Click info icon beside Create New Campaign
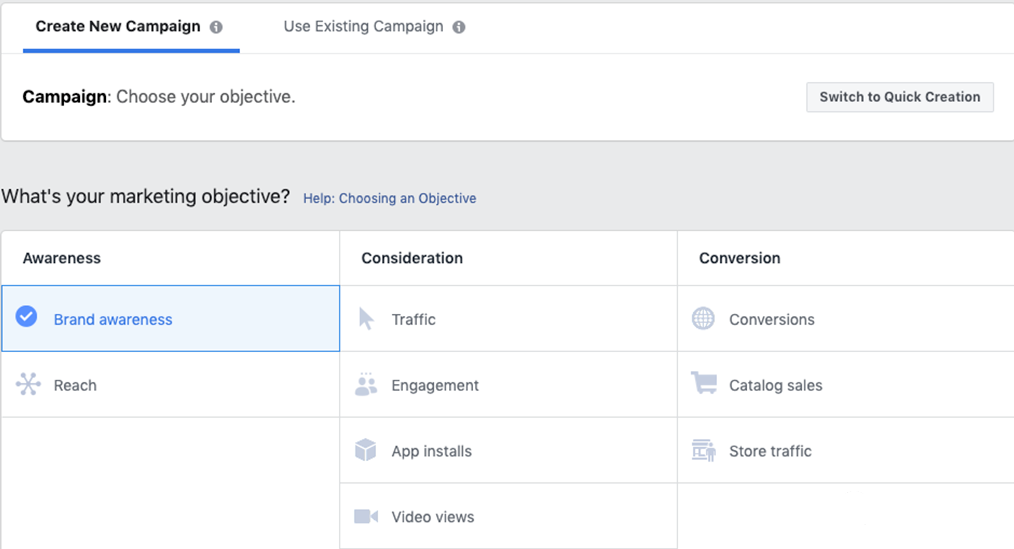Screen dimensions: 1014x549 click(216, 28)
